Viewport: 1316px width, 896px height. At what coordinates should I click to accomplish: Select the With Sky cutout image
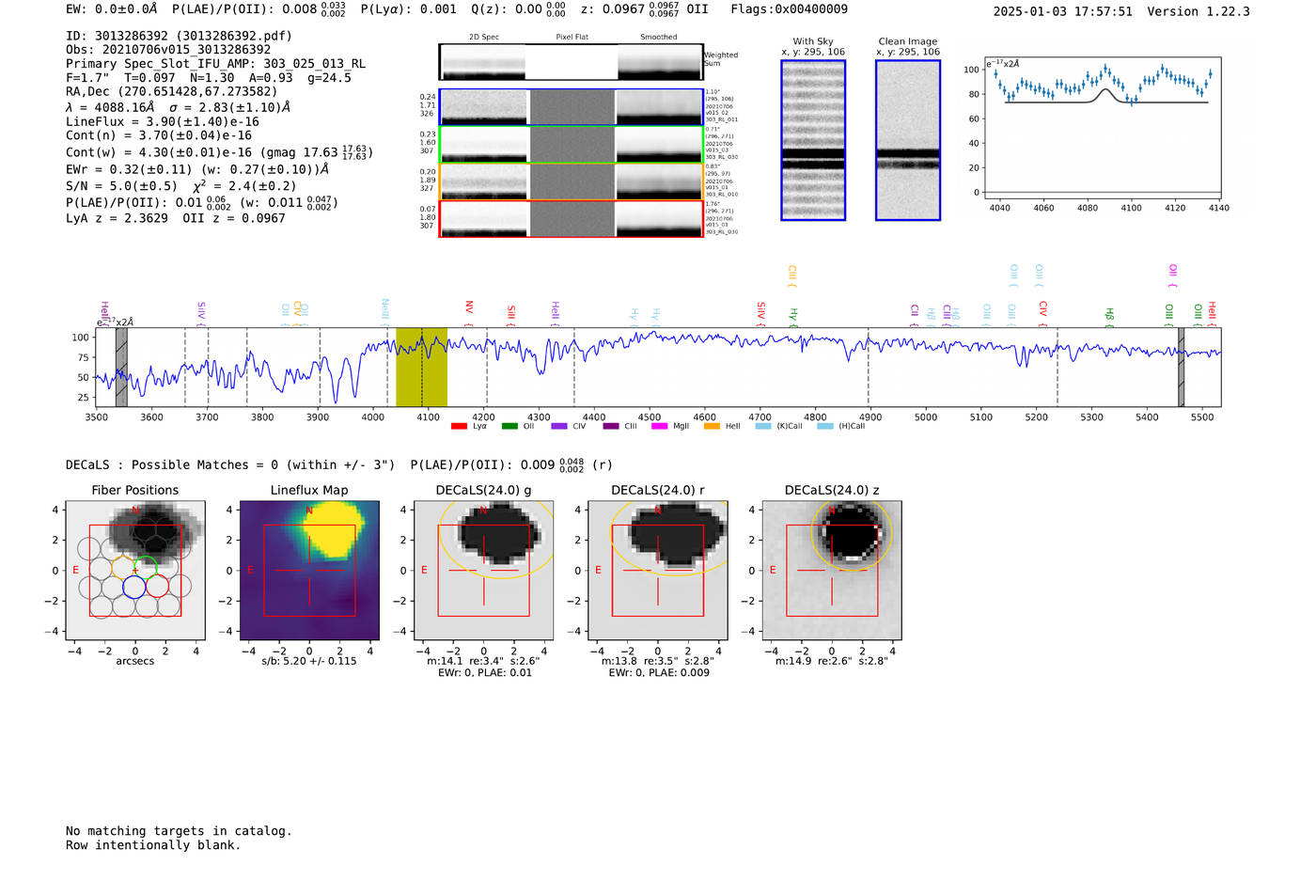point(813,140)
